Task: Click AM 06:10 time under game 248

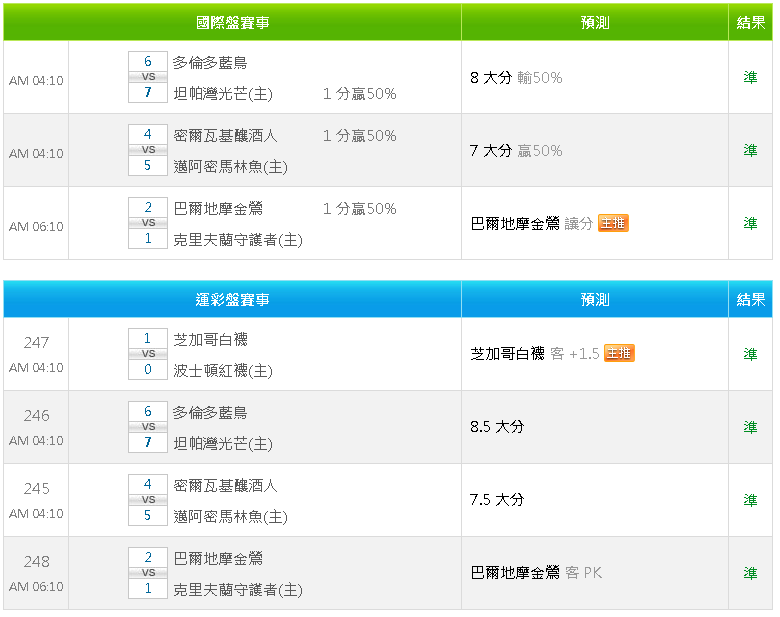Action: [x=36, y=587]
